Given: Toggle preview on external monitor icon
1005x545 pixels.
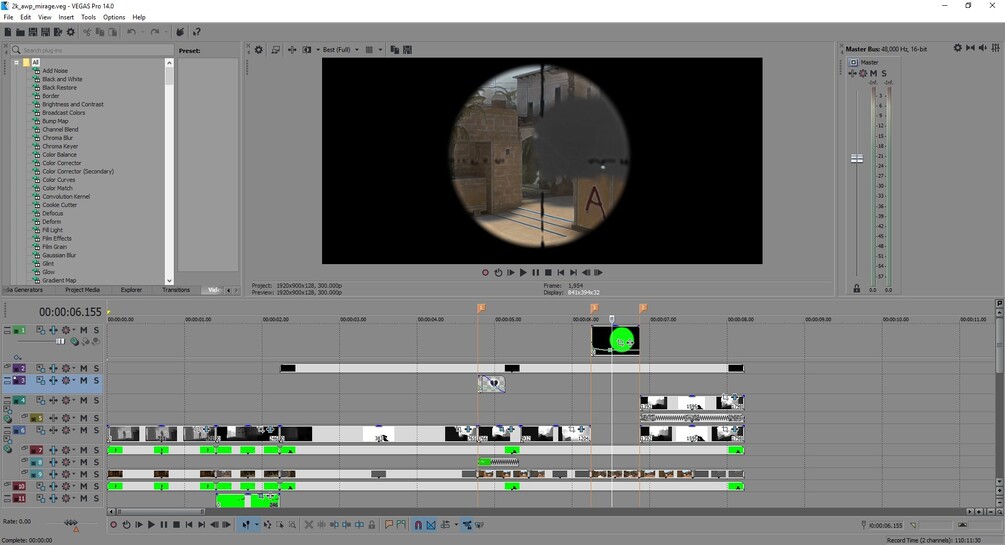Looking at the screenshot, I should (276, 49).
